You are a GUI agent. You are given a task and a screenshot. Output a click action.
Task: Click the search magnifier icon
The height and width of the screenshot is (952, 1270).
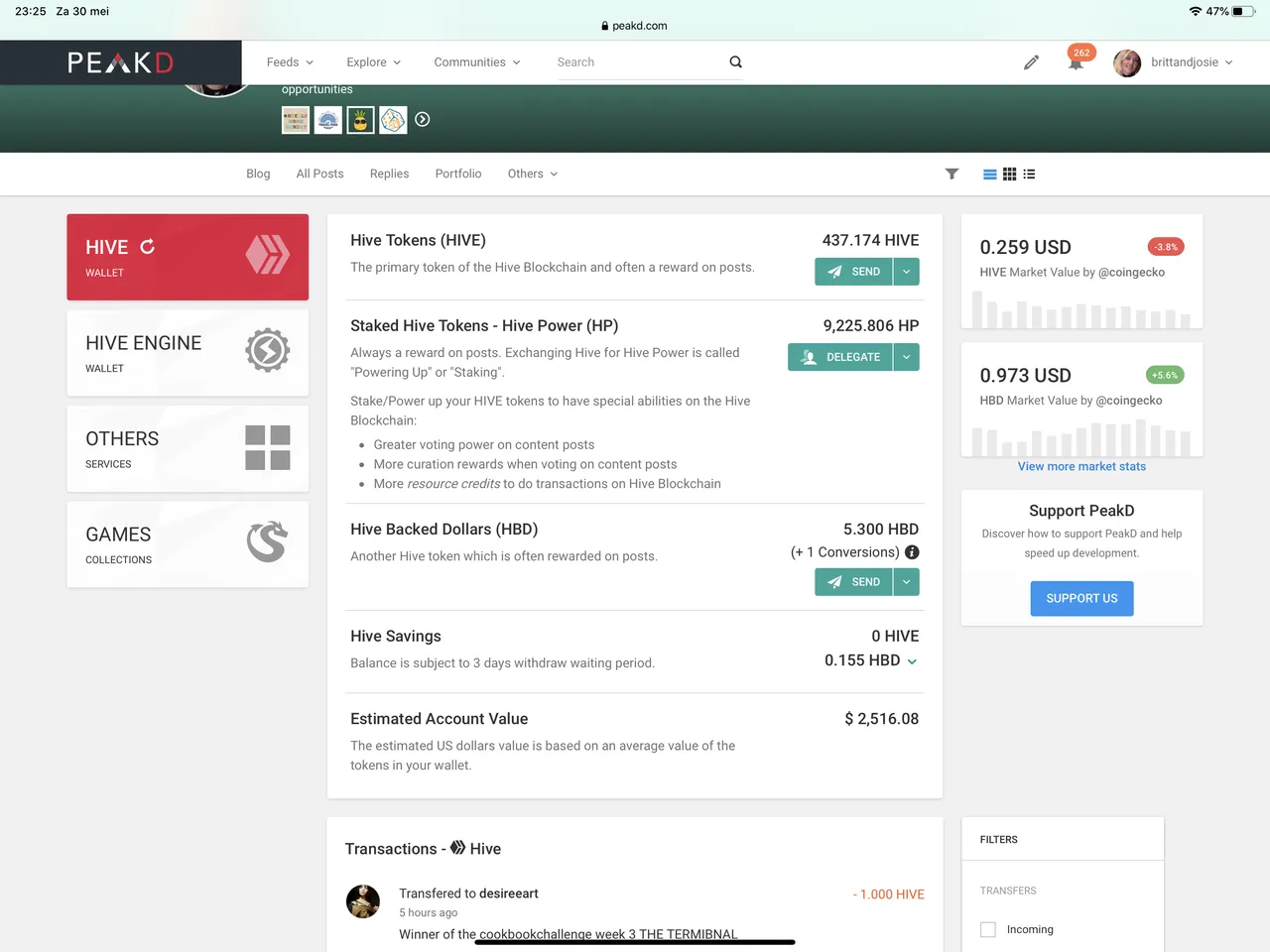tap(735, 61)
